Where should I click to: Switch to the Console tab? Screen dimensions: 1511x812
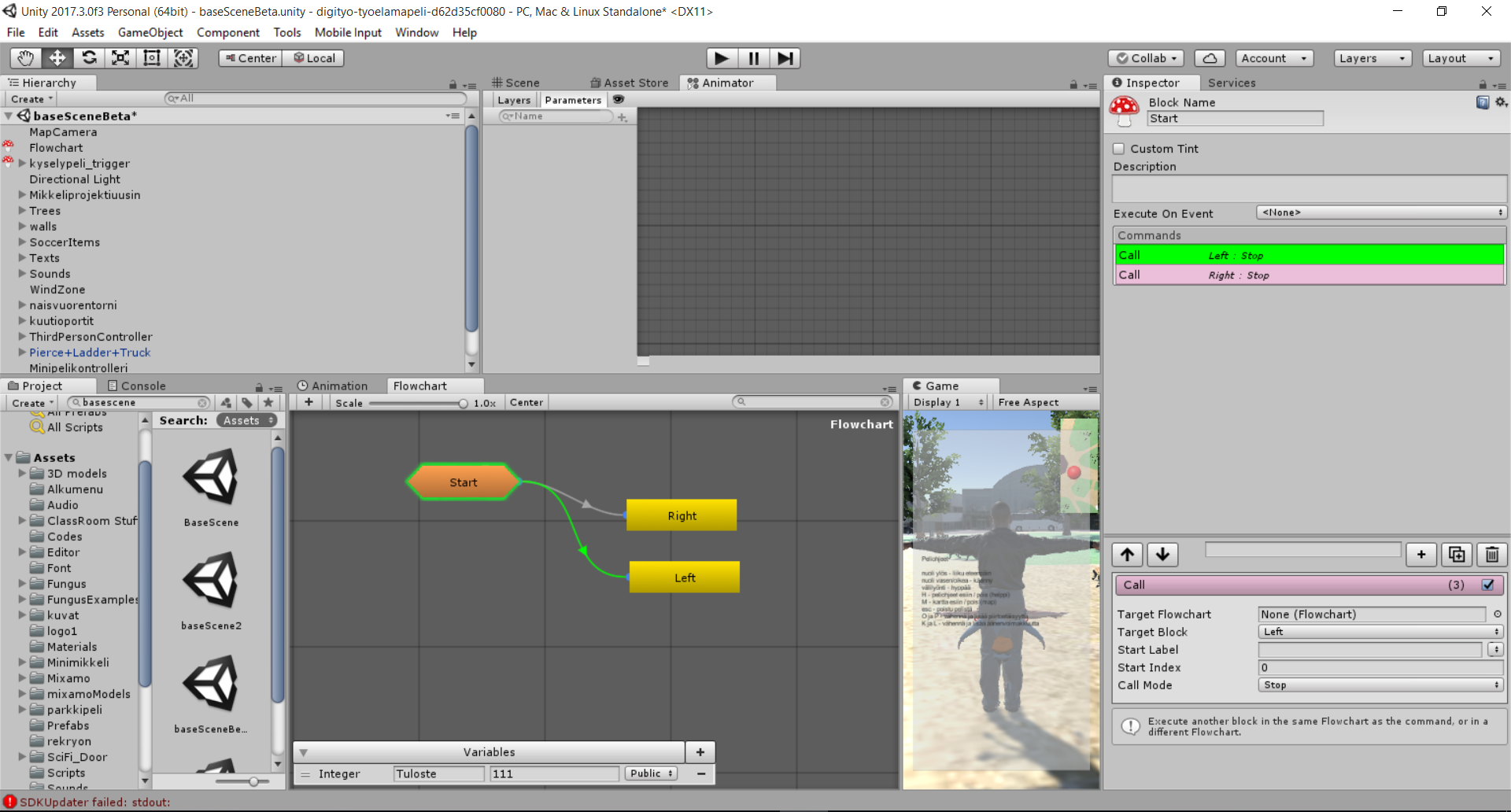tap(136, 386)
